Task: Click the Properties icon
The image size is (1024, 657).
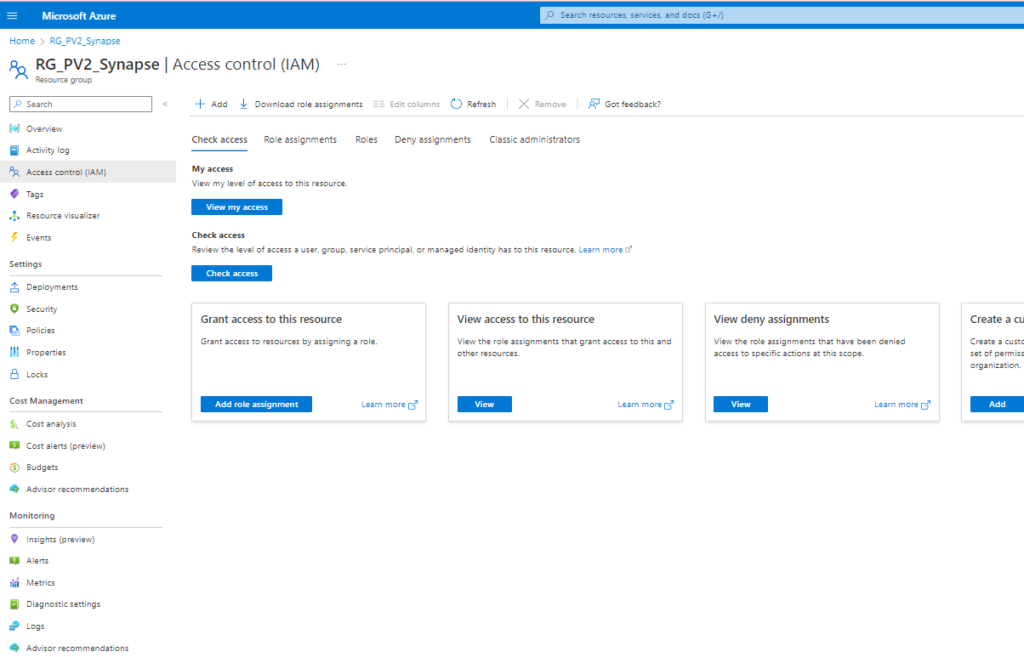Action: [x=14, y=352]
